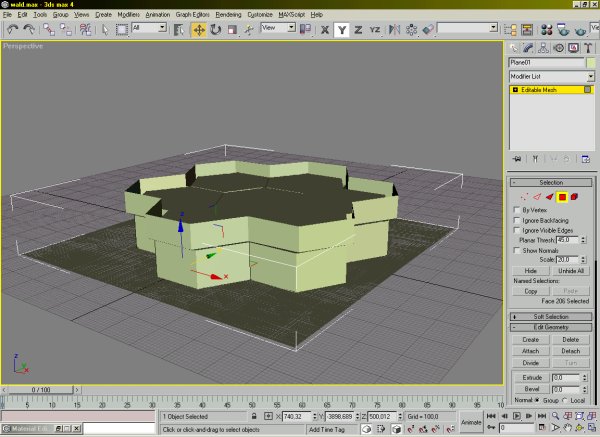Viewport: 600px width, 437px height.
Task: Click the Planar Thresh value field
Action: click(564, 240)
